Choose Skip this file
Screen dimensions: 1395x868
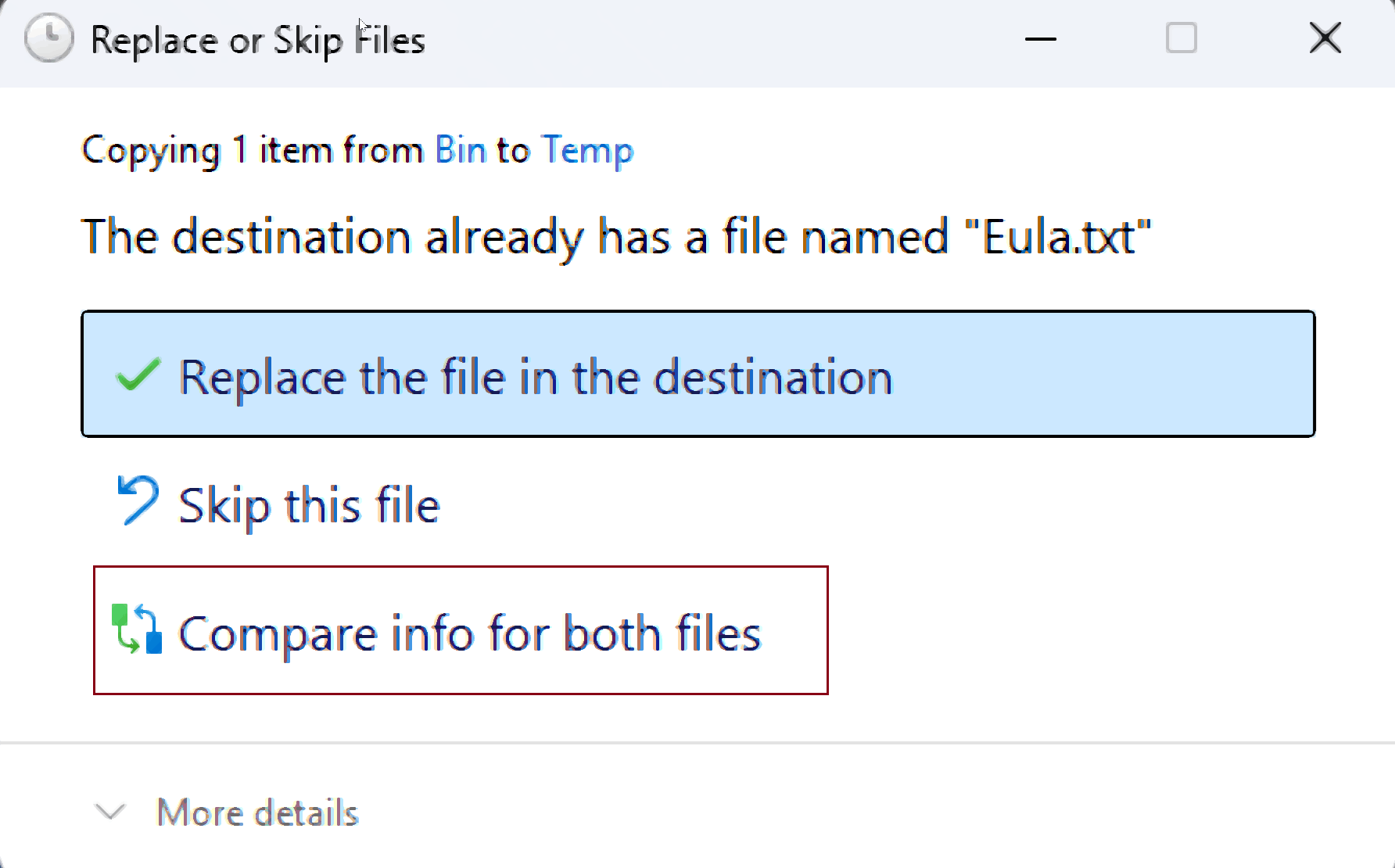click(309, 504)
